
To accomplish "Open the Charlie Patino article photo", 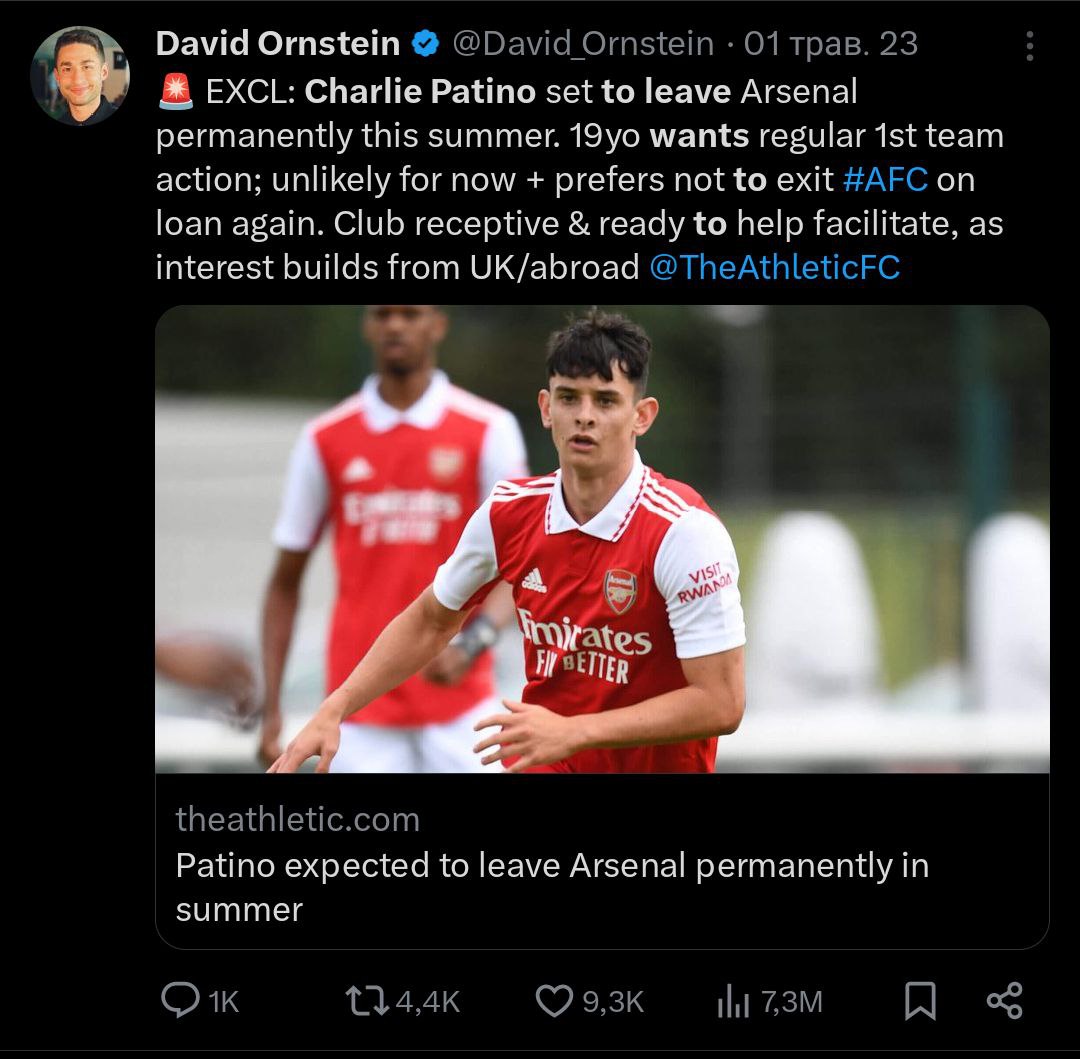I will [x=602, y=539].
